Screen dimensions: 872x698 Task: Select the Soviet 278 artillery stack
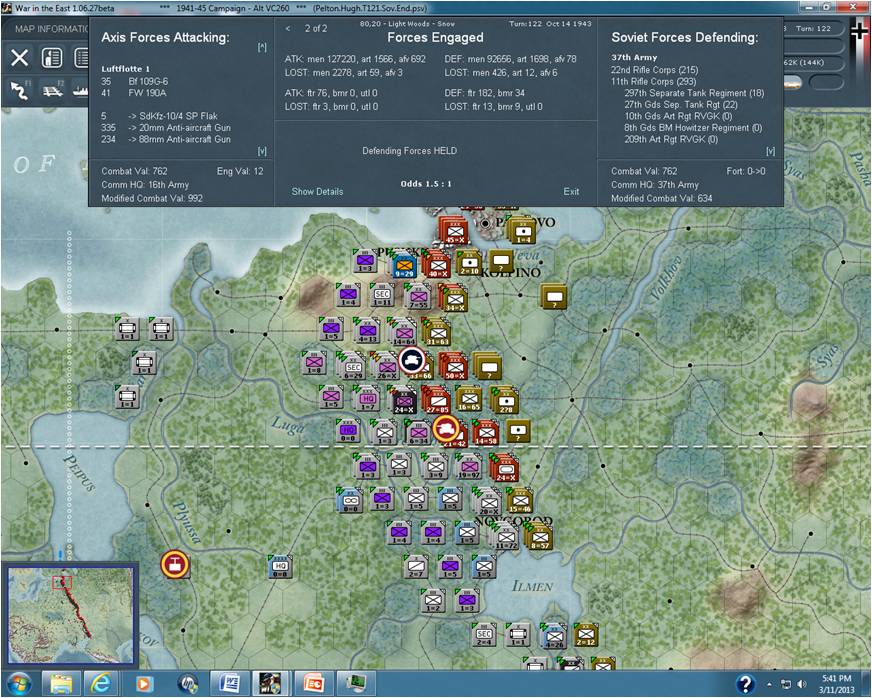click(506, 400)
